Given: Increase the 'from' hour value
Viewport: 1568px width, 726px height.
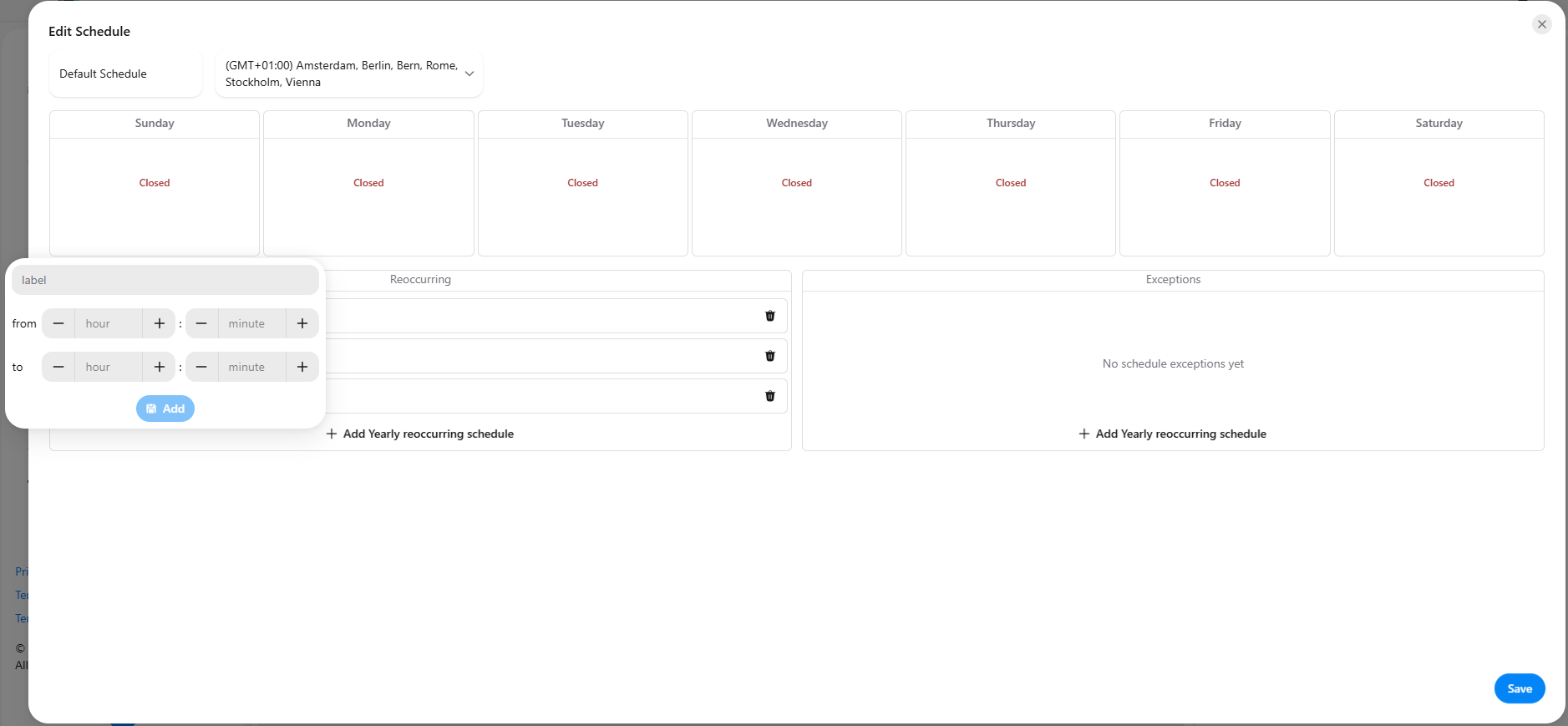Looking at the screenshot, I should (x=159, y=323).
